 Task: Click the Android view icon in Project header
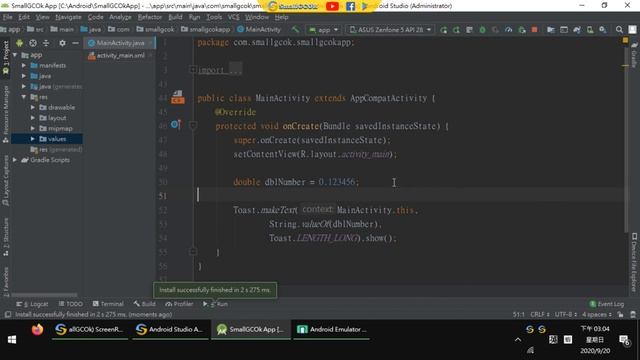[x=19, y=43]
